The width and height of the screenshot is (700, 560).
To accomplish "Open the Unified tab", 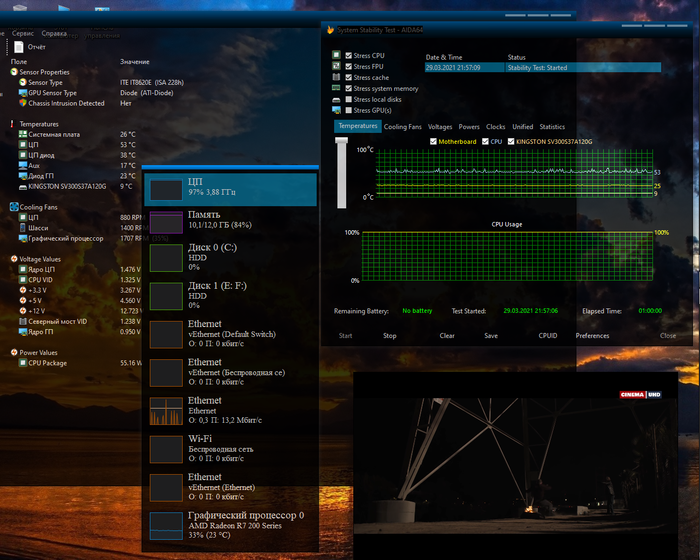I will point(522,127).
